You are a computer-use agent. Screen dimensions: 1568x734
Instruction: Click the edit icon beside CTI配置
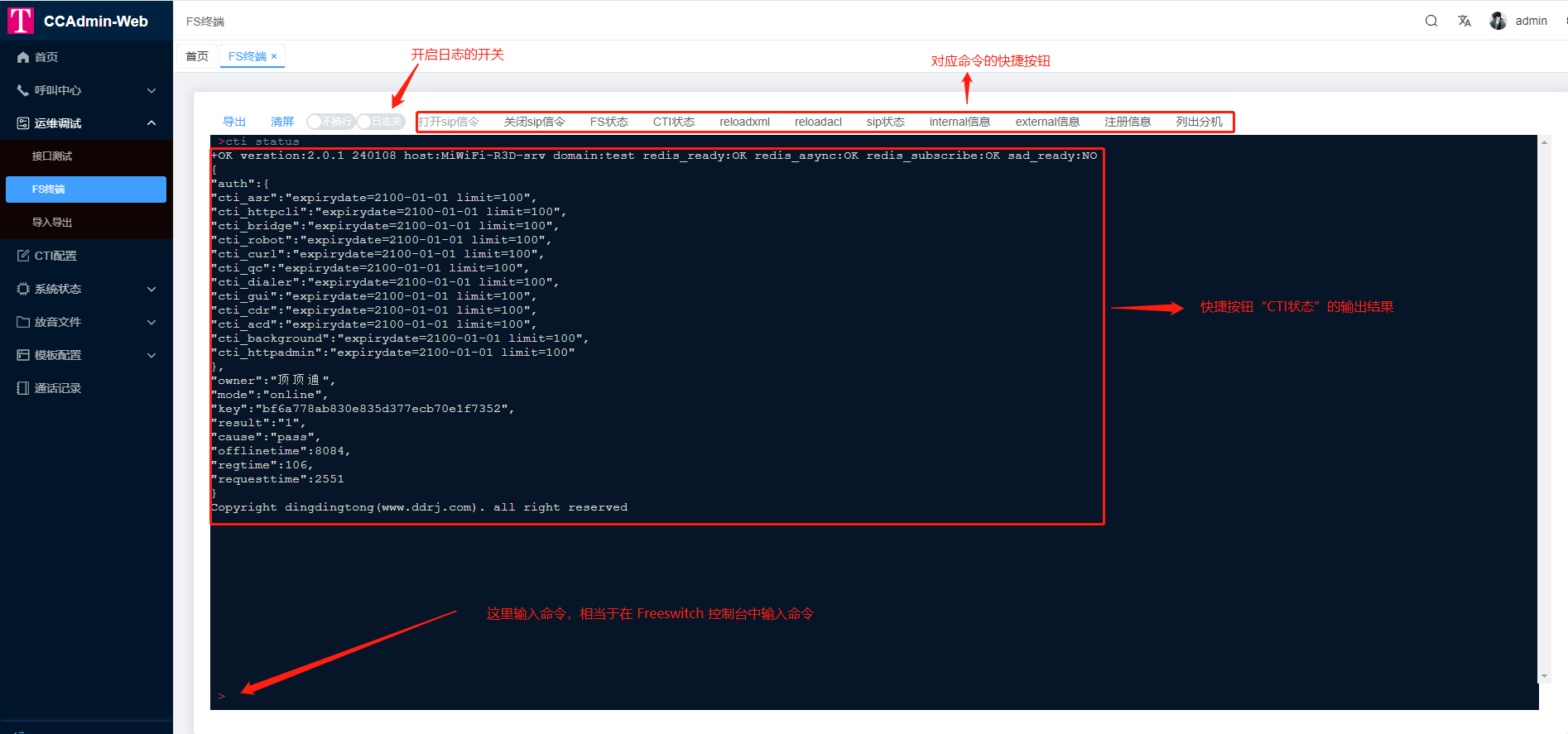click(x=23, y=256)
